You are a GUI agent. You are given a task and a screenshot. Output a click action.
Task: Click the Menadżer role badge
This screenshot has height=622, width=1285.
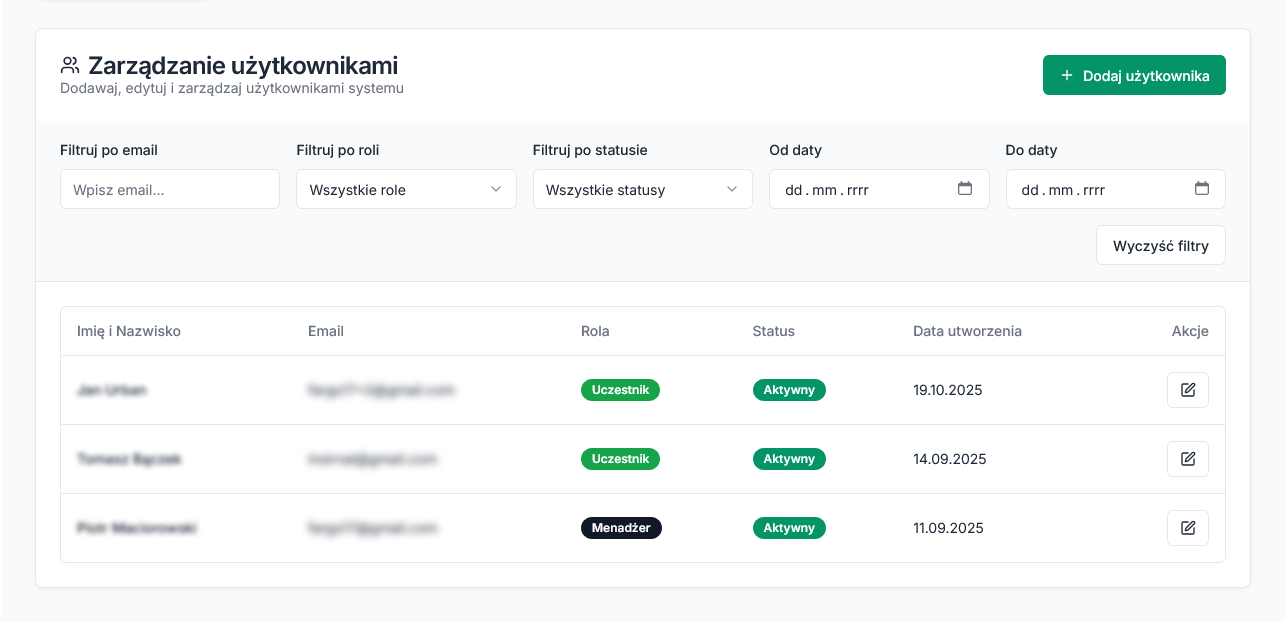click(621, 528)
